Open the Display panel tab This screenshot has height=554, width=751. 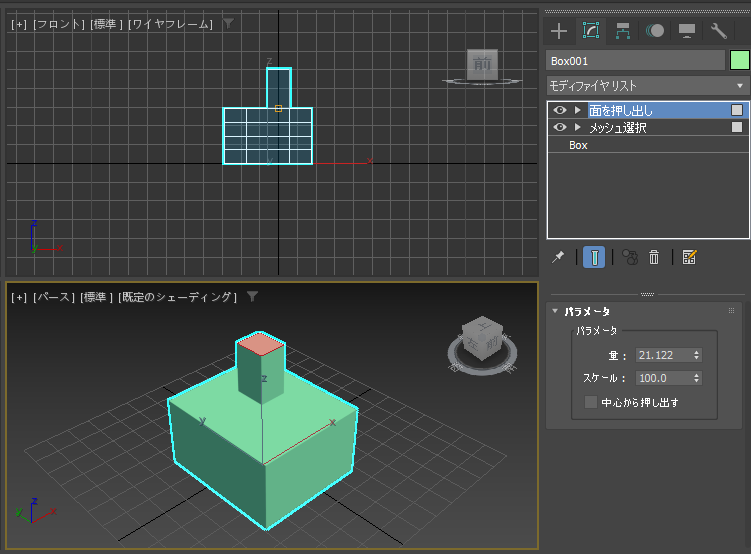pyautogui.click(x=687, y=31)
